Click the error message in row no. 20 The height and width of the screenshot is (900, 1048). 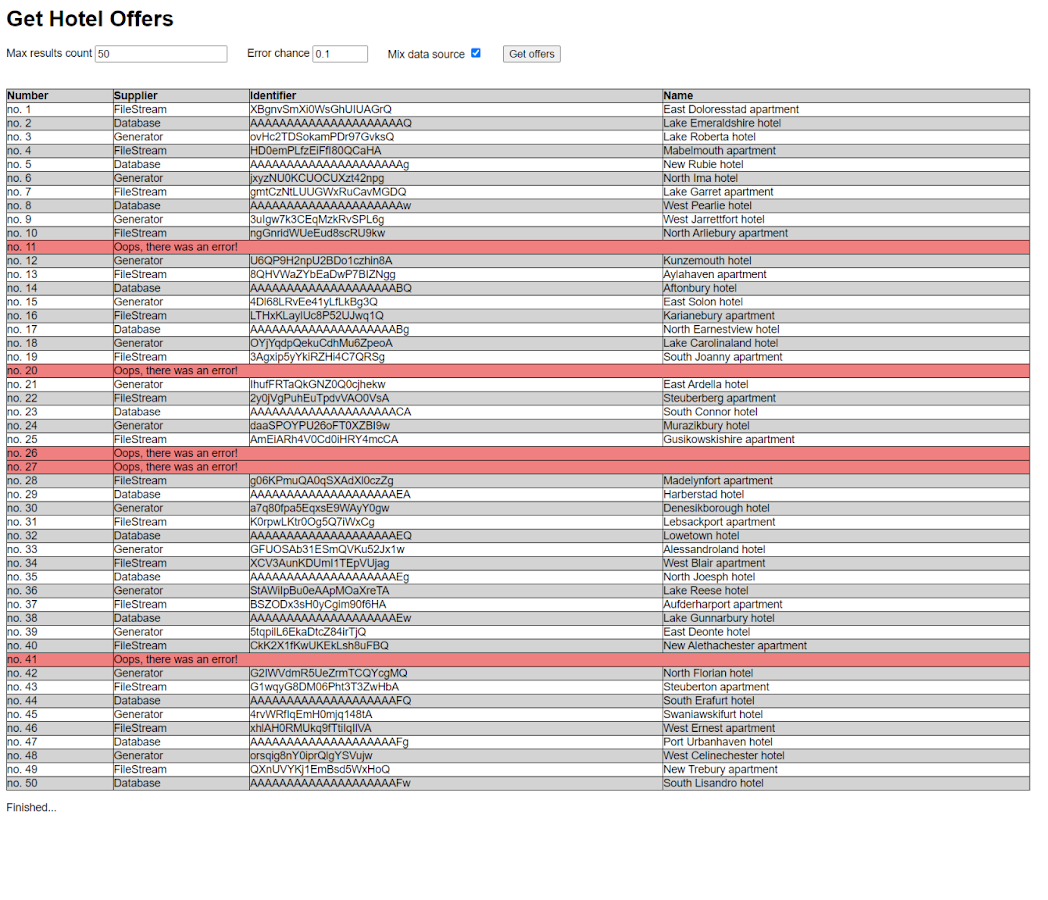(x=176, y=371)
